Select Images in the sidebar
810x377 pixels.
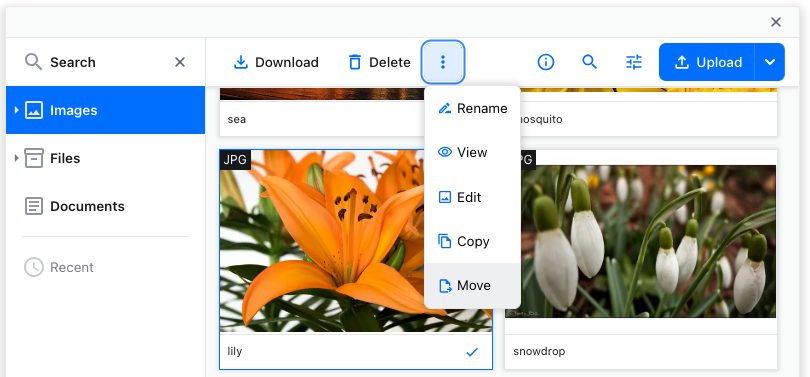105,110
